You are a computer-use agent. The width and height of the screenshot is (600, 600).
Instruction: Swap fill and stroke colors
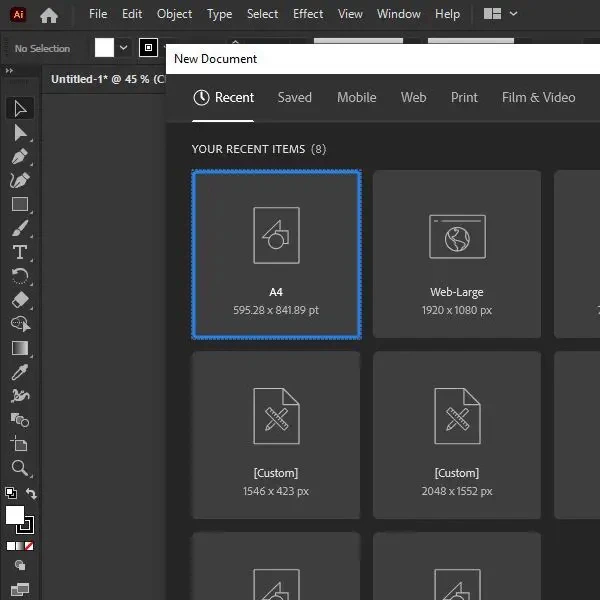31,494
